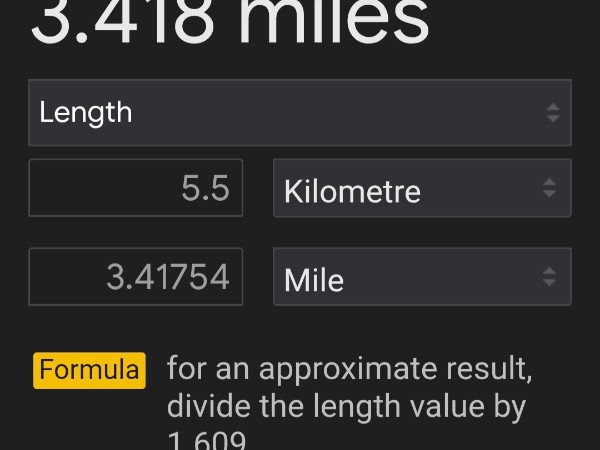Image resolution: width=600 pixels, height=450 pixels.
Task: Focus the 5.5 kilometre value field
Action: click(x=136, y=188)
